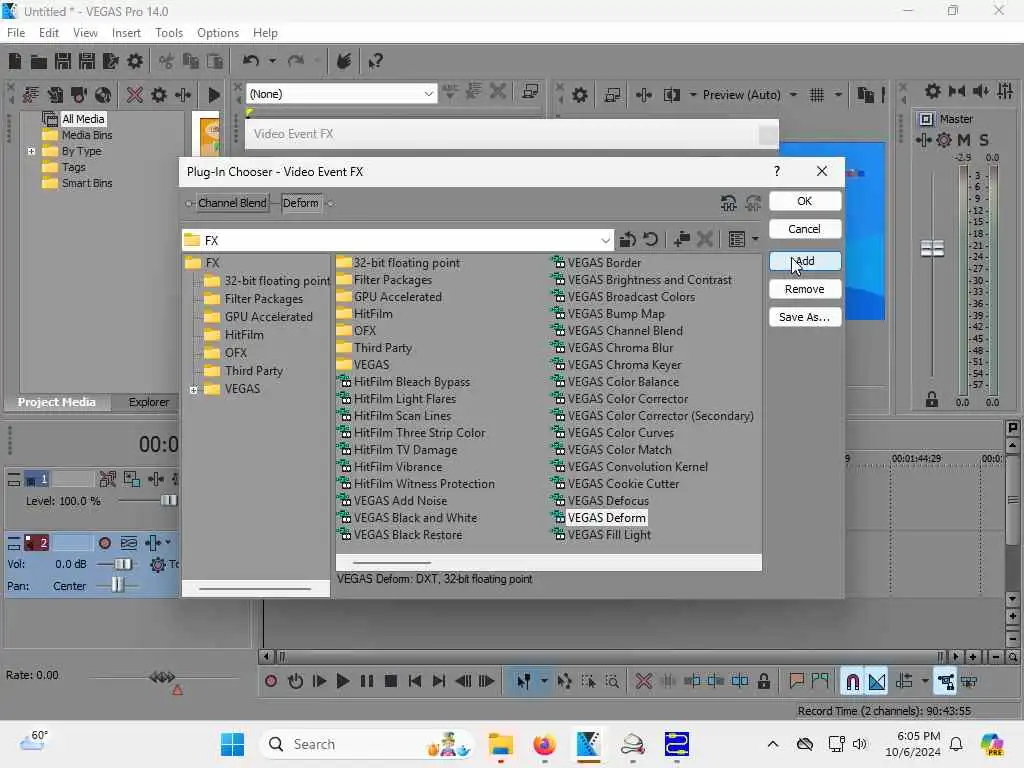Click the Stop button in transport bar

(391, 682)
